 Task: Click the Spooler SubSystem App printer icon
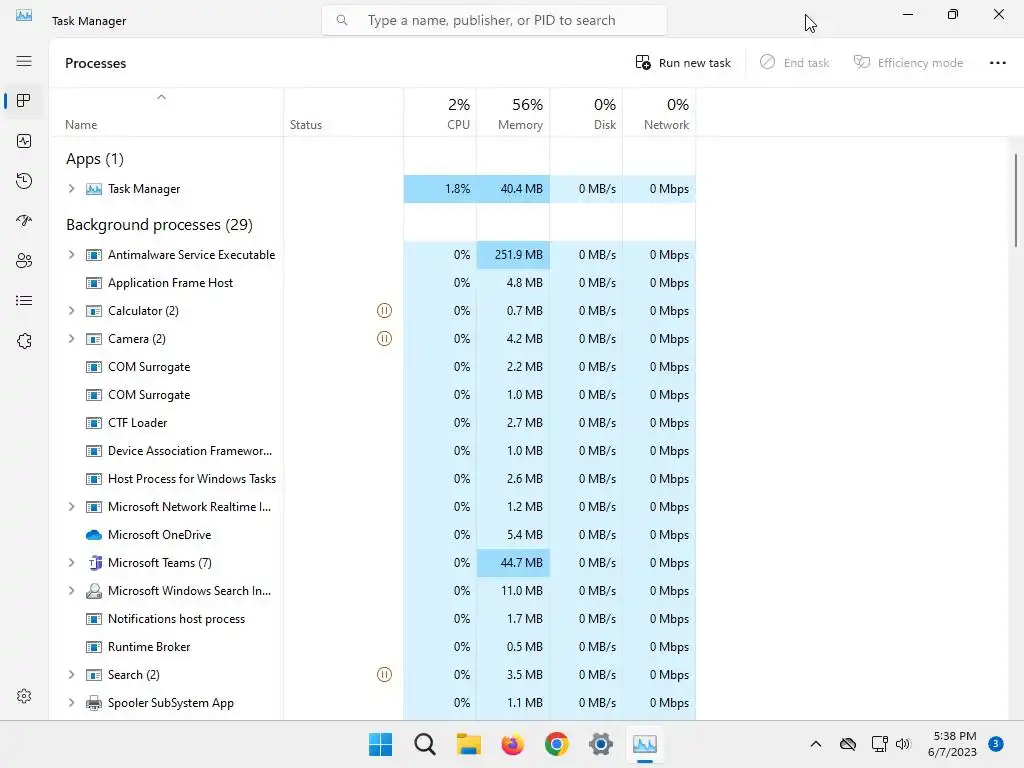pos(94,703)
